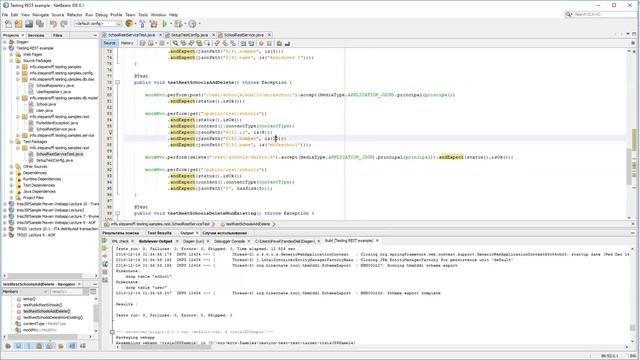This screenshot has height=360, width=640.
Task: Toggle show inherited members filter in Navigator
Action: pos(8,346)
